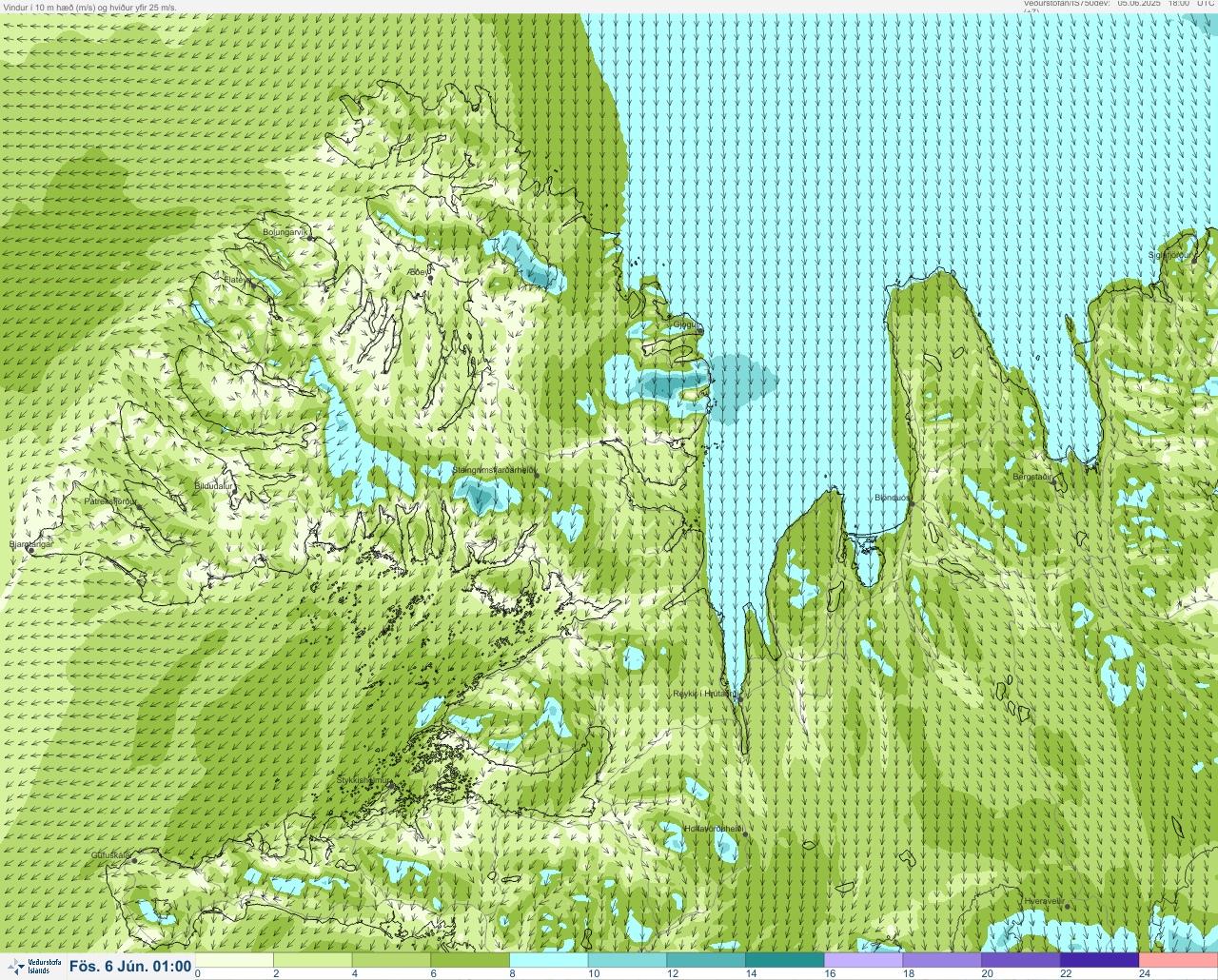This screenshot has width=1218, height=980.
Task: Click the 05.06.2025 18:00 UTC run time
Action: pos(1166,4)
